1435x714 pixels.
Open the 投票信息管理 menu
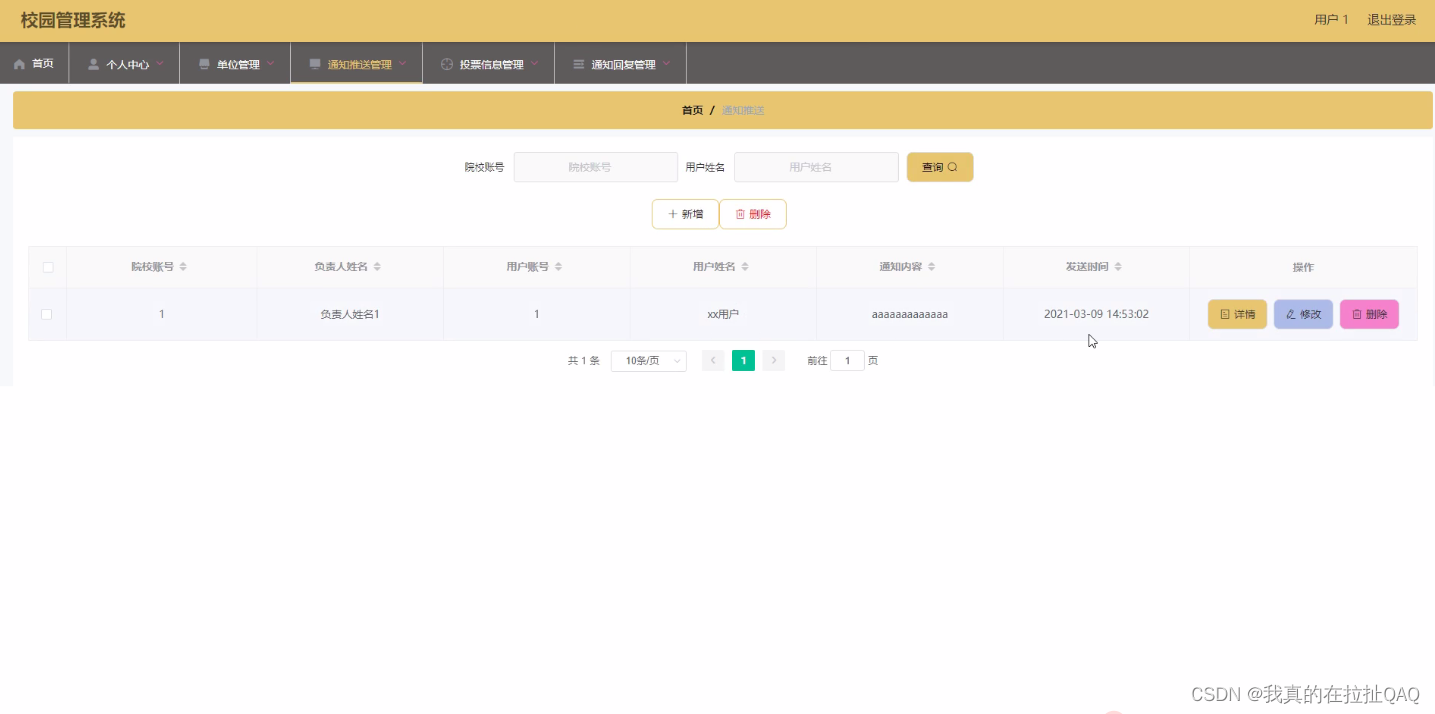coord(489,64)
